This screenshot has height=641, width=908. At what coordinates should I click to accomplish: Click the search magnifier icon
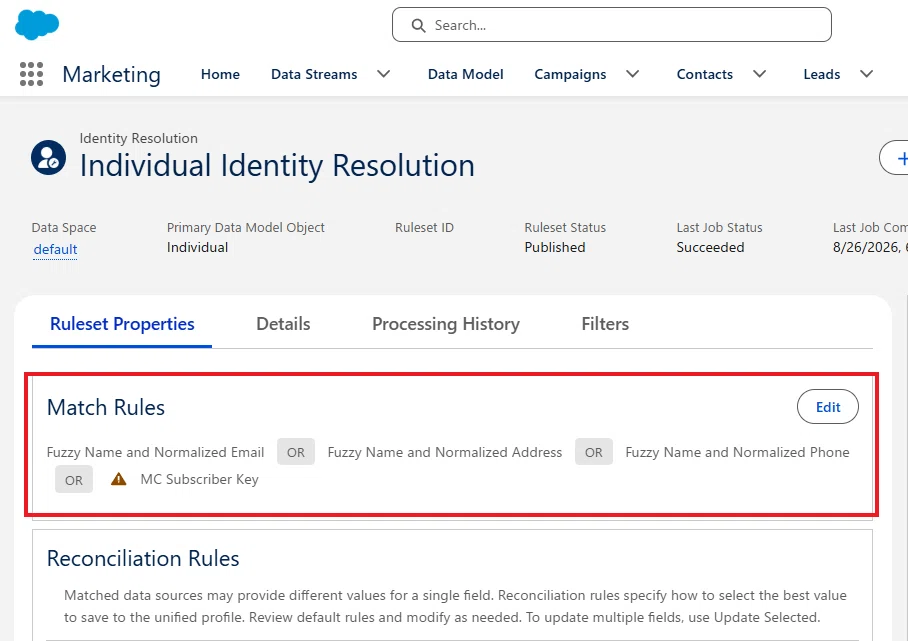click(418, 25)
